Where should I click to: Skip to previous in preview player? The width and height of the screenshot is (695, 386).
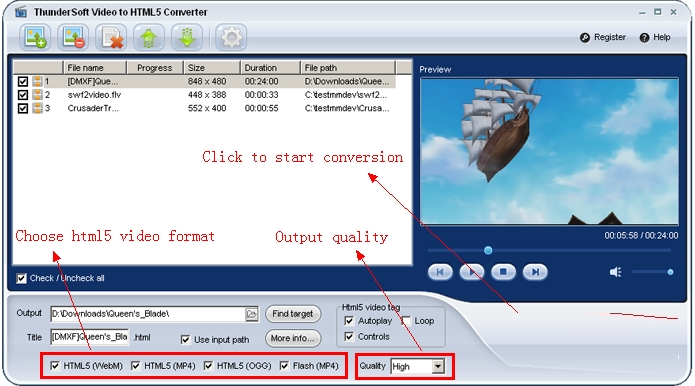(440, 272)
